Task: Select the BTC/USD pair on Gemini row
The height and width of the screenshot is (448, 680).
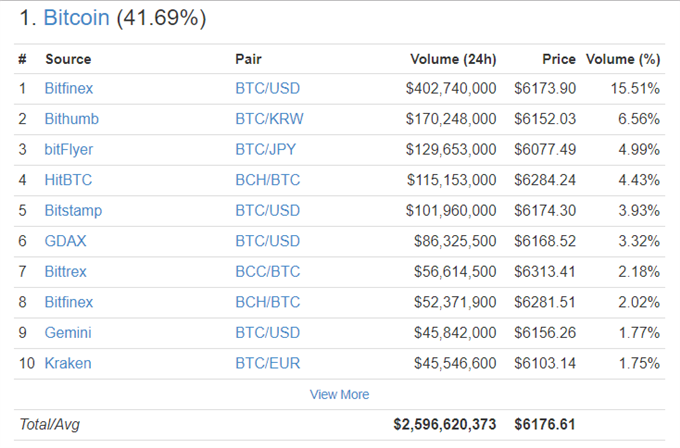Action: (268, 333)
